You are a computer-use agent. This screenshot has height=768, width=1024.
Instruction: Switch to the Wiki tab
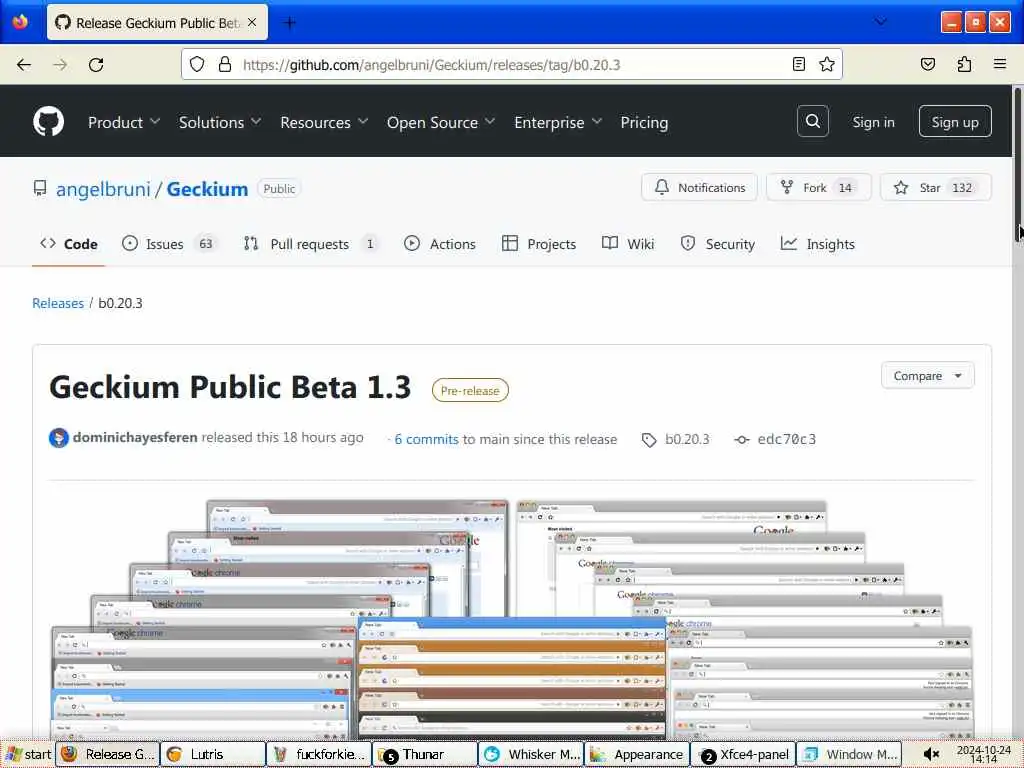(x=628, y=244)
